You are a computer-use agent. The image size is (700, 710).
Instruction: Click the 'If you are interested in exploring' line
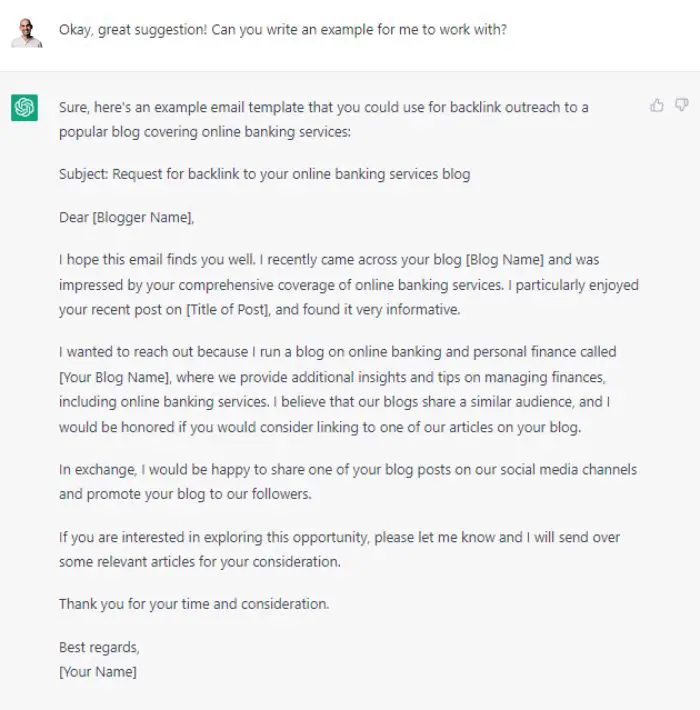(x=339, y=537)
